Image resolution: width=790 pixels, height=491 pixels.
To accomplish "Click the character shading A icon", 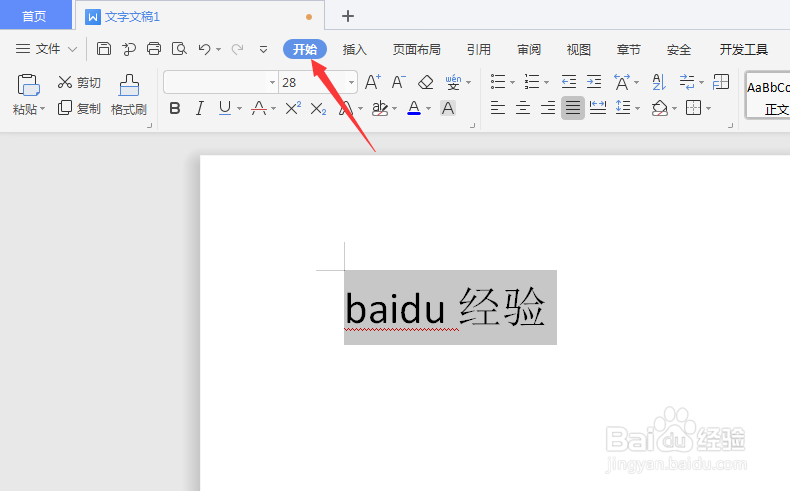I will 447,108.
